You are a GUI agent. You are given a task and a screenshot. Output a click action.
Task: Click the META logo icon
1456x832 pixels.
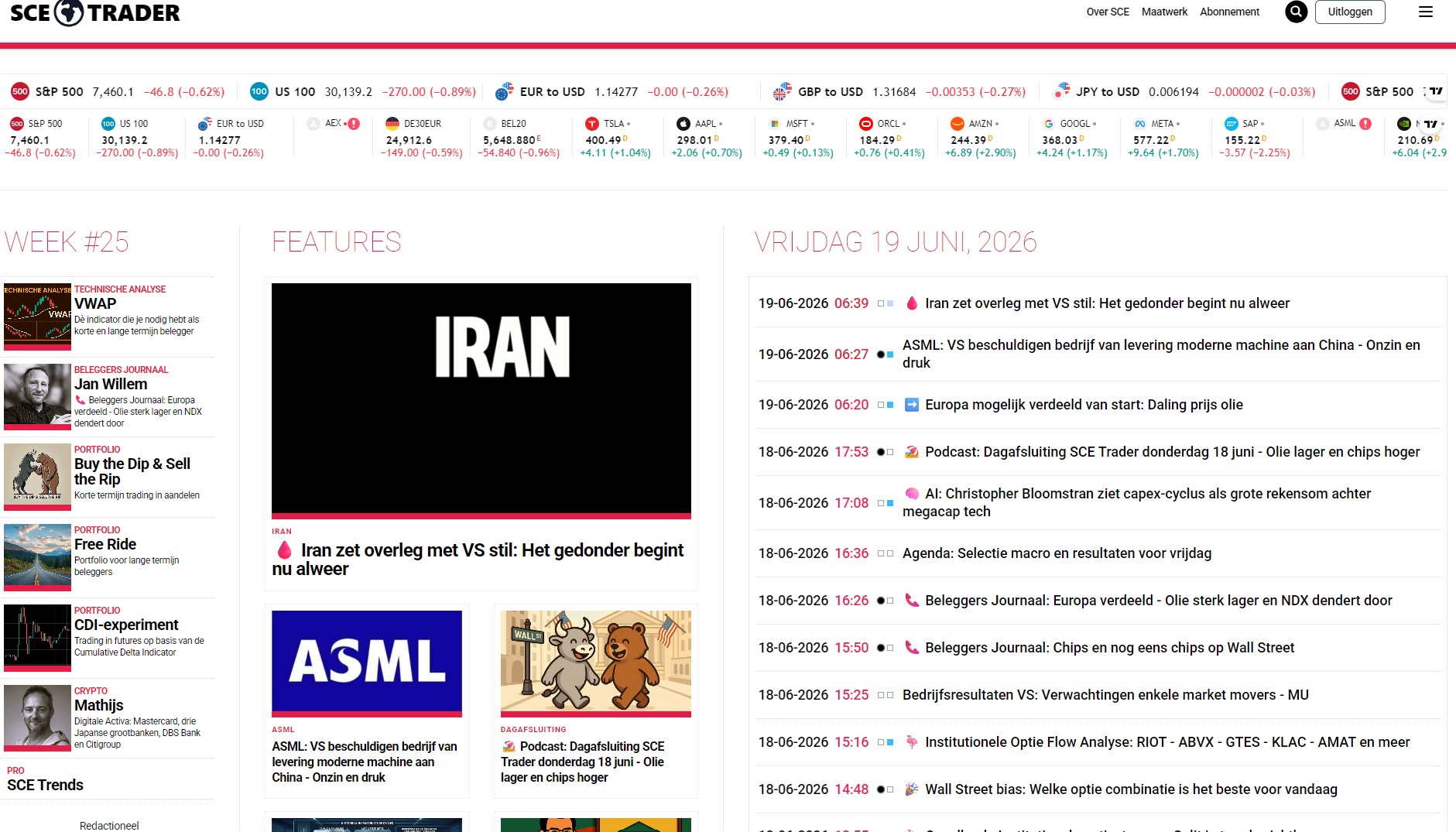point(1140,124)
